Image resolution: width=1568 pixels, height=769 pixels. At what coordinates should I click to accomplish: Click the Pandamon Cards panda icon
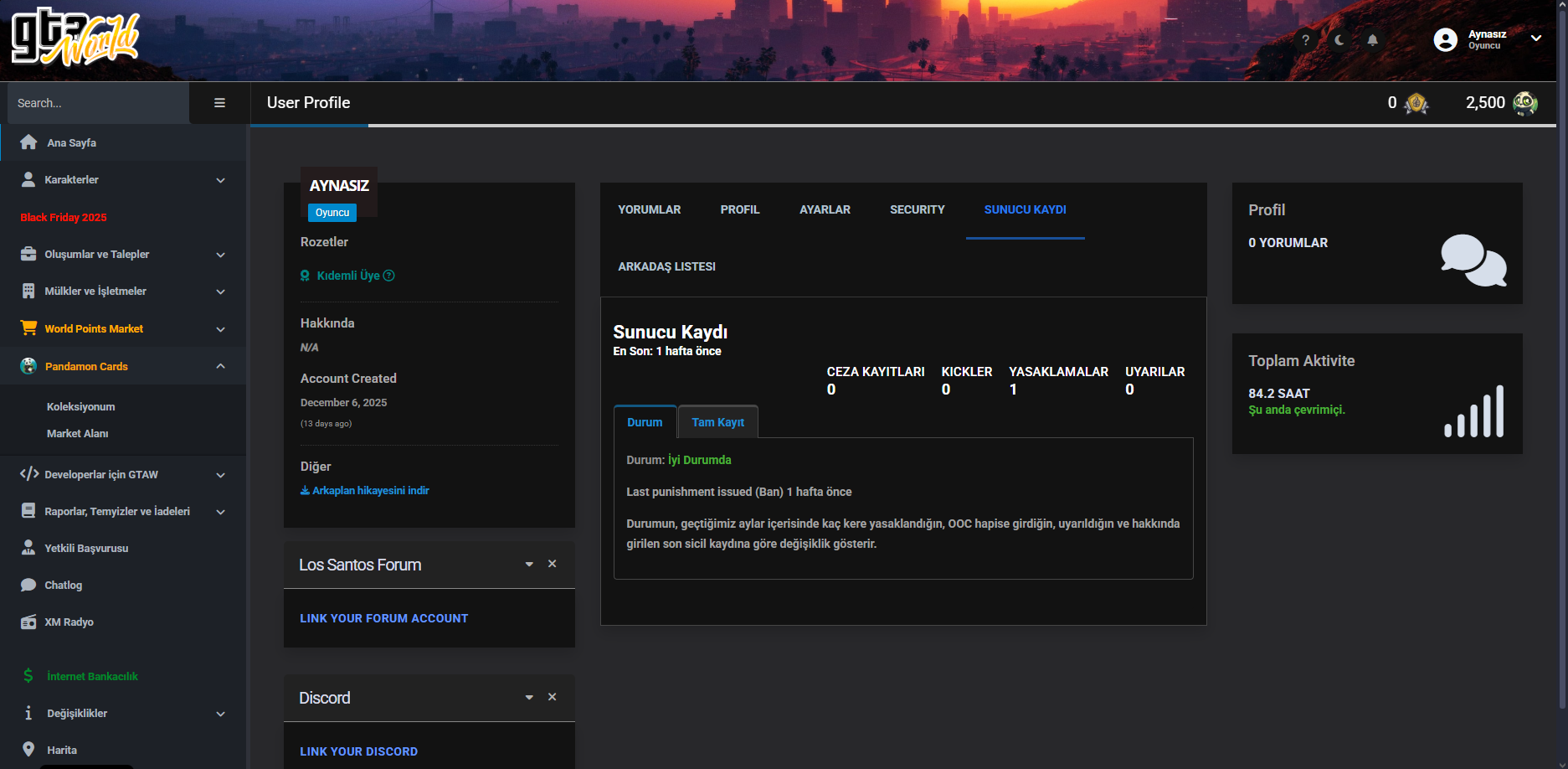coord(28,366)
